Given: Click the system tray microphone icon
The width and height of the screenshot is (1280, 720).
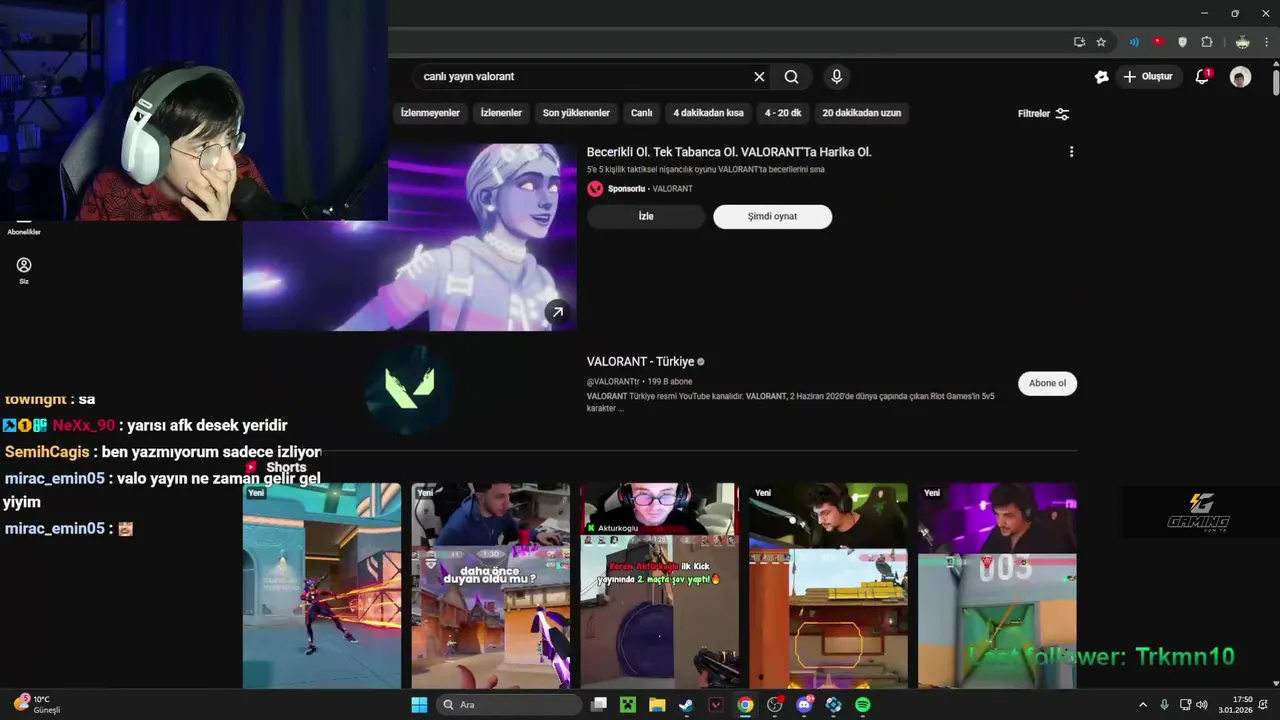Looking at the screenshot, I should point(1163,705).
